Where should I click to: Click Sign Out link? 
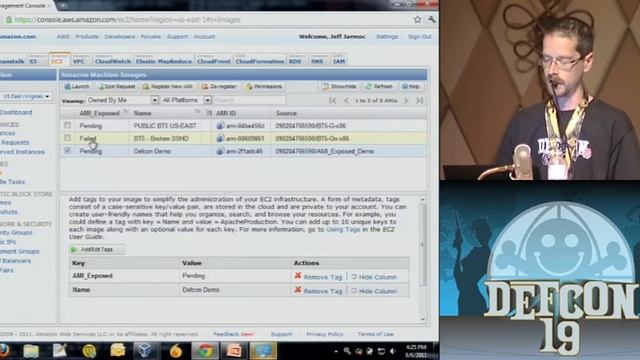coord(420,37)
